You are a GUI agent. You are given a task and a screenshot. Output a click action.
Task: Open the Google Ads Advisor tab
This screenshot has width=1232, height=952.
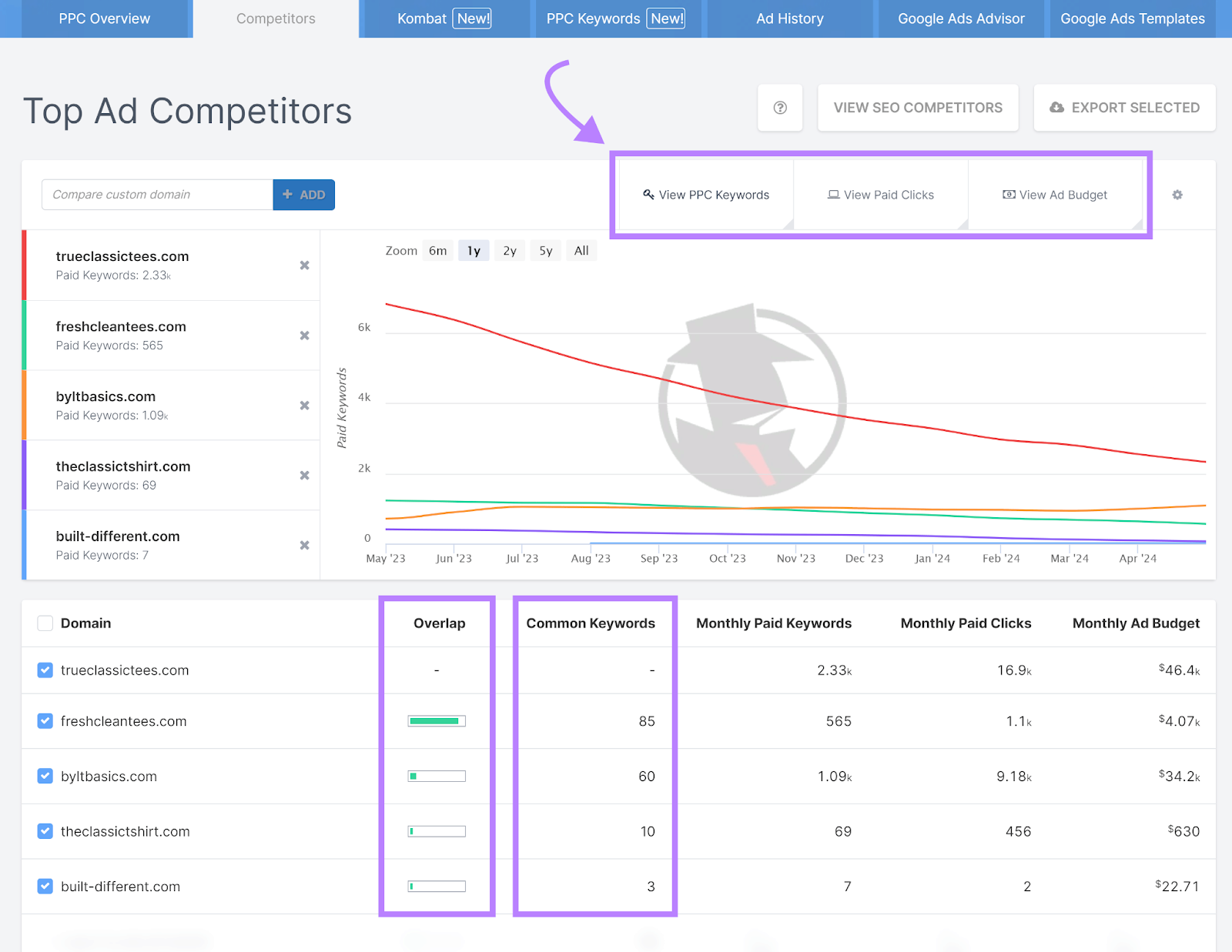[x=961, y=18]
